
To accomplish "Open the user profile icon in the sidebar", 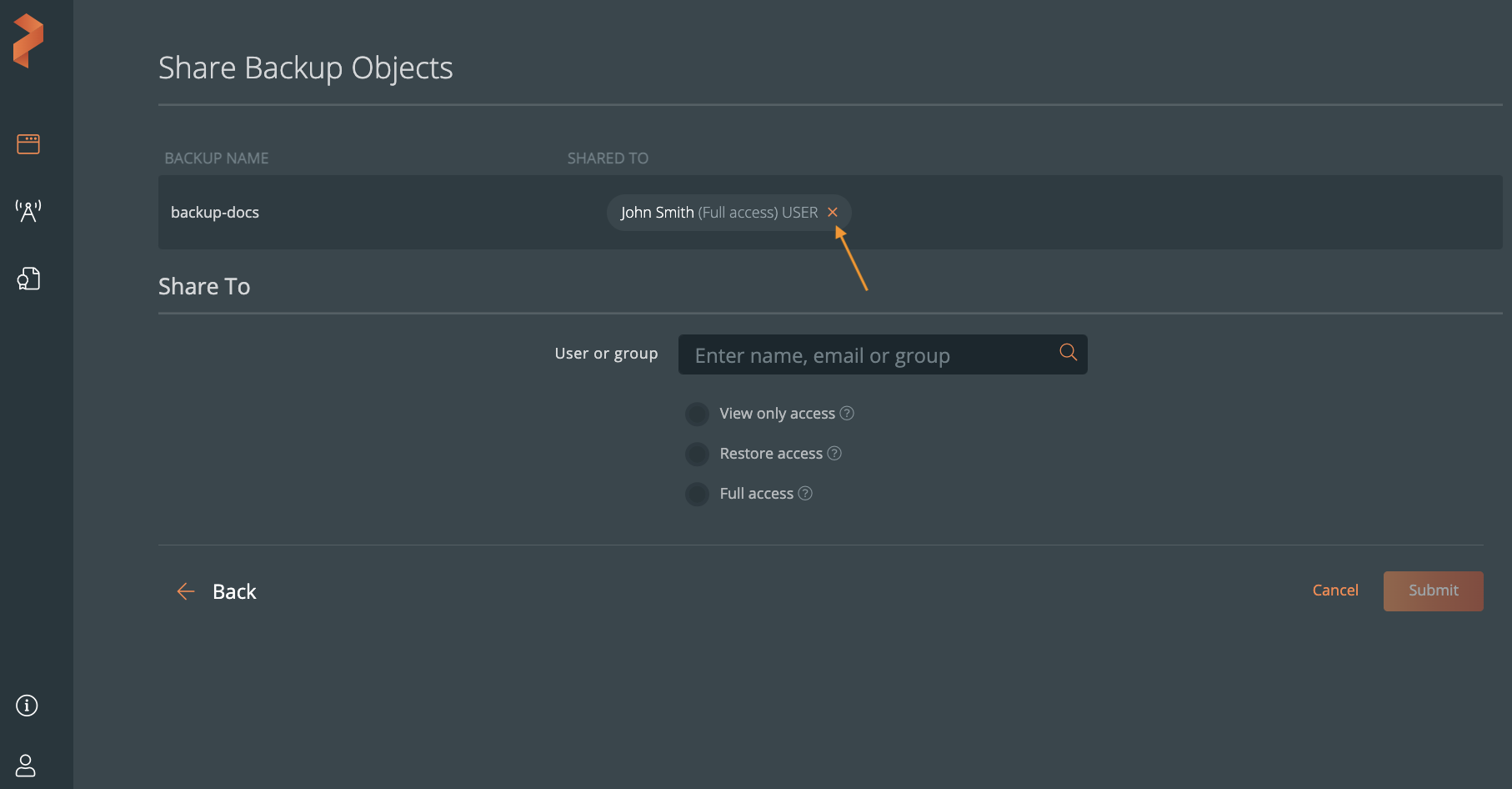I will [x=26, y=765].
